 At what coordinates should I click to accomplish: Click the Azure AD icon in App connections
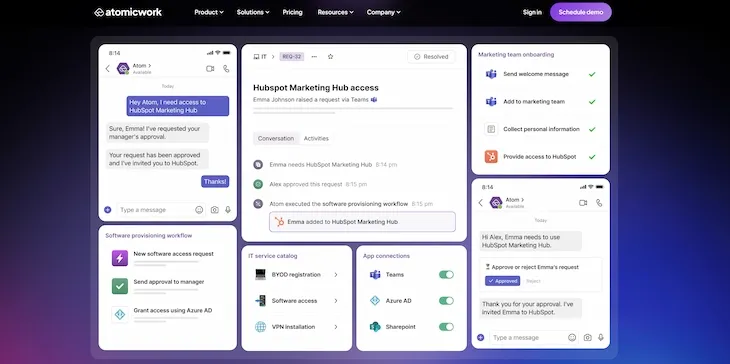tap(375, 301)
